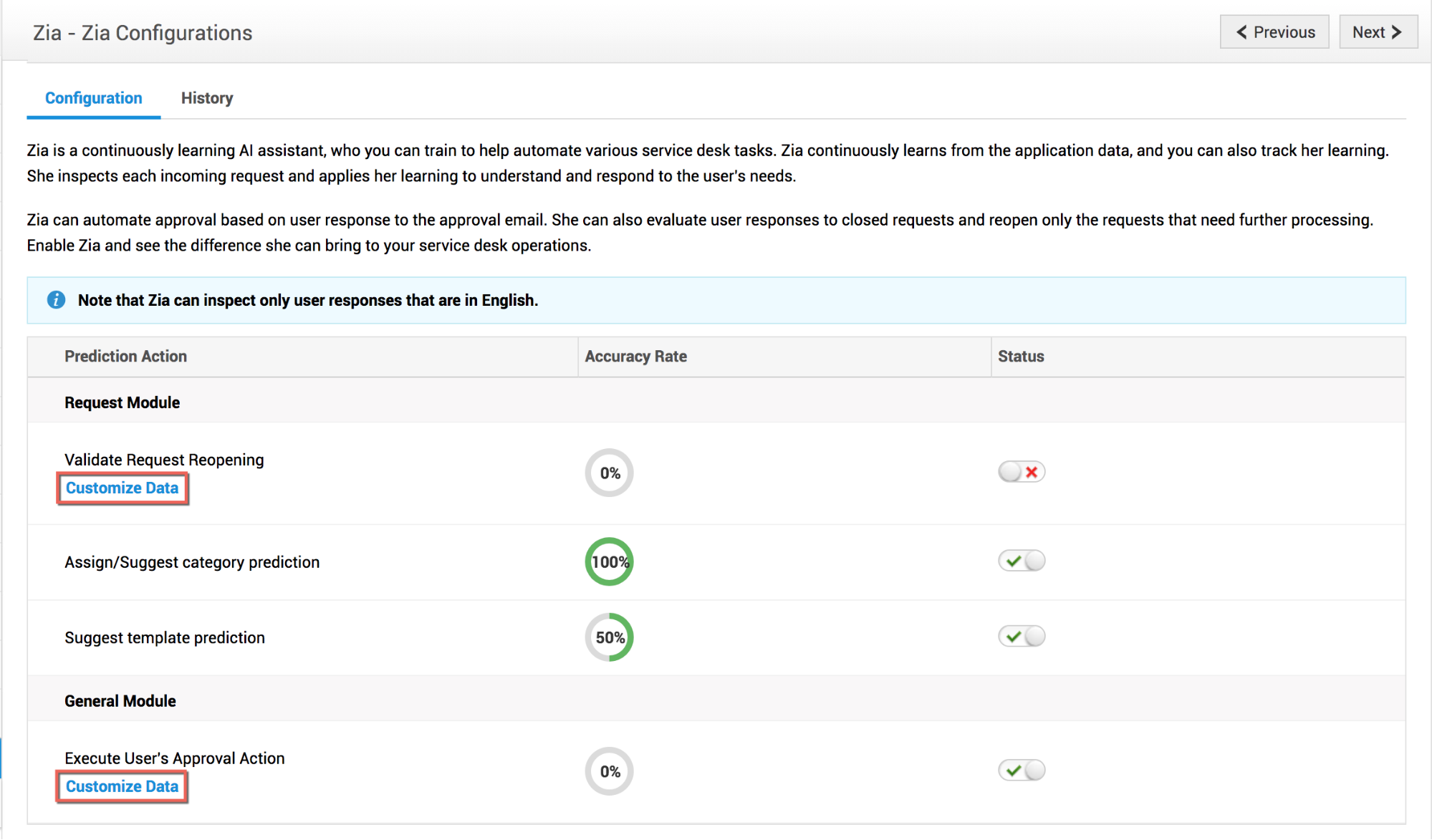1432x840 pixels.
Task: Disable Assign/Suggest category prediction toggle
Action: click(1022, 561)
